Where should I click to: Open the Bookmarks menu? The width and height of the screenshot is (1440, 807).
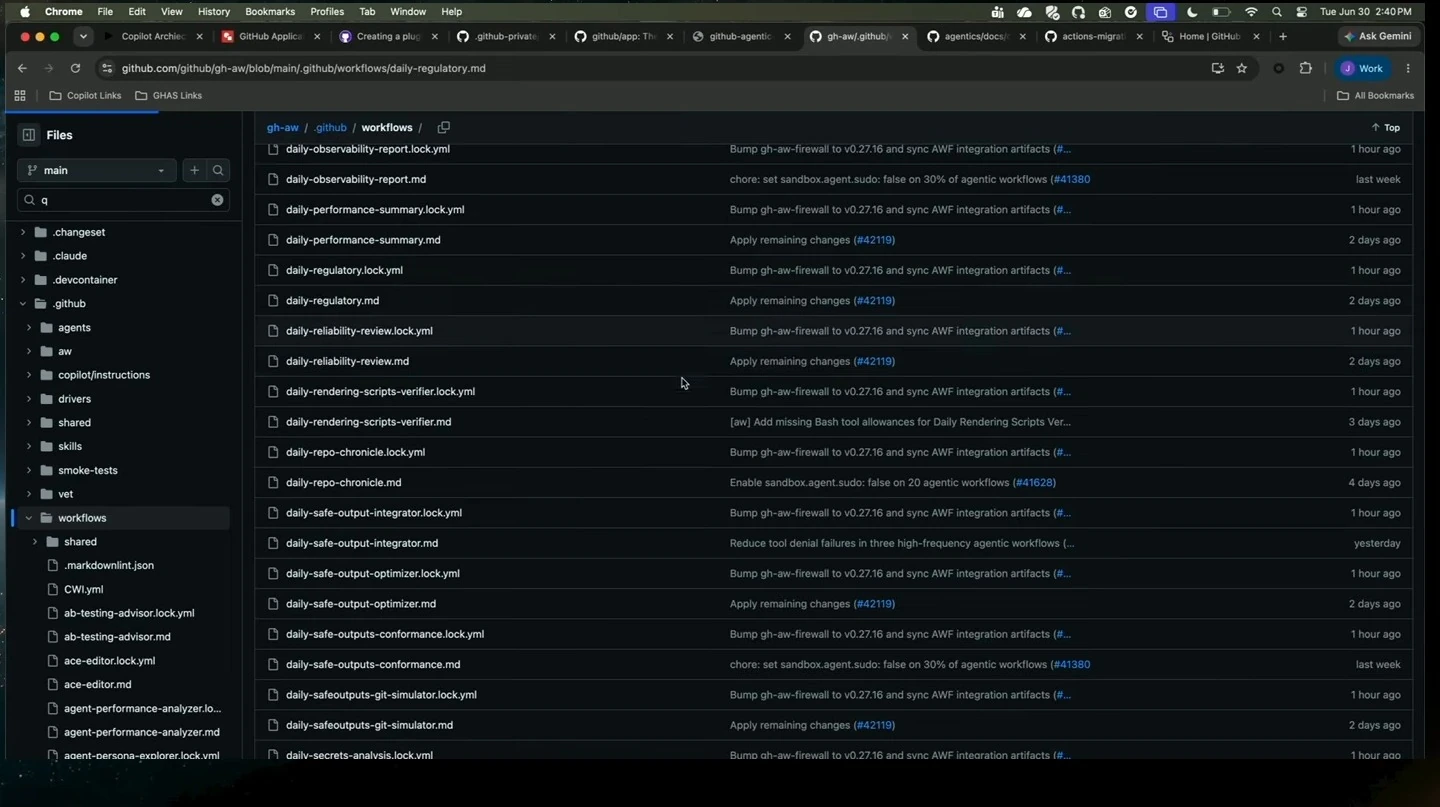[270, 11]
